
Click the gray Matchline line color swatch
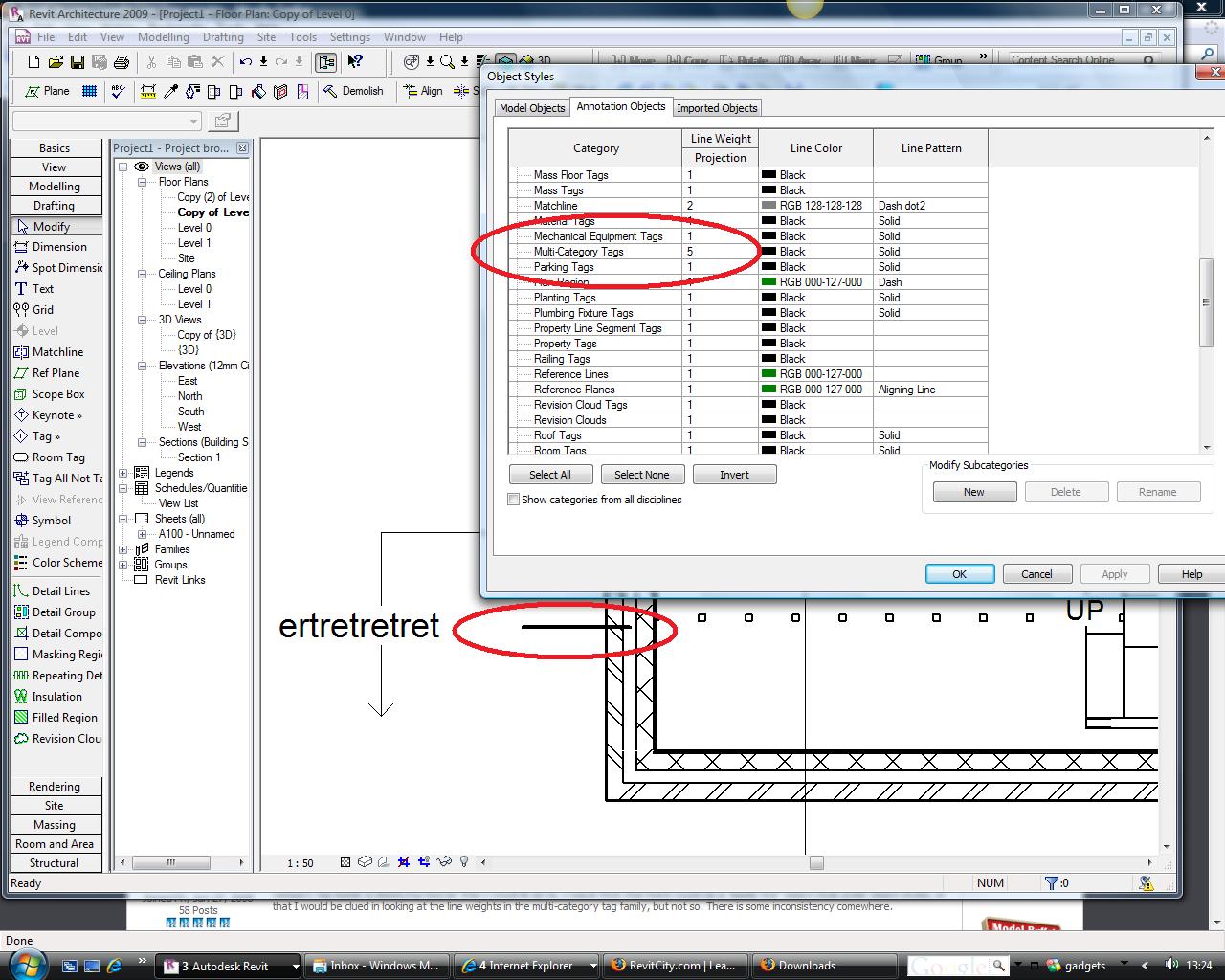768,206
